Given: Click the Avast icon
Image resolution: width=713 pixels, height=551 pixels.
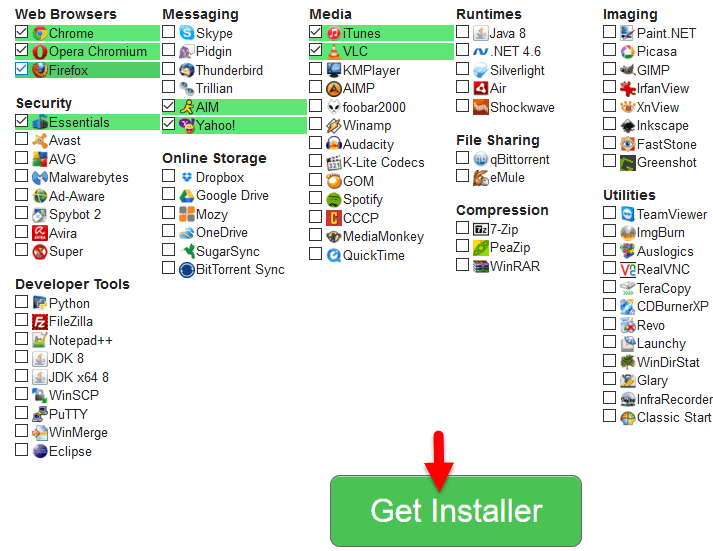Looking at the screenshot, I should 40,140.
